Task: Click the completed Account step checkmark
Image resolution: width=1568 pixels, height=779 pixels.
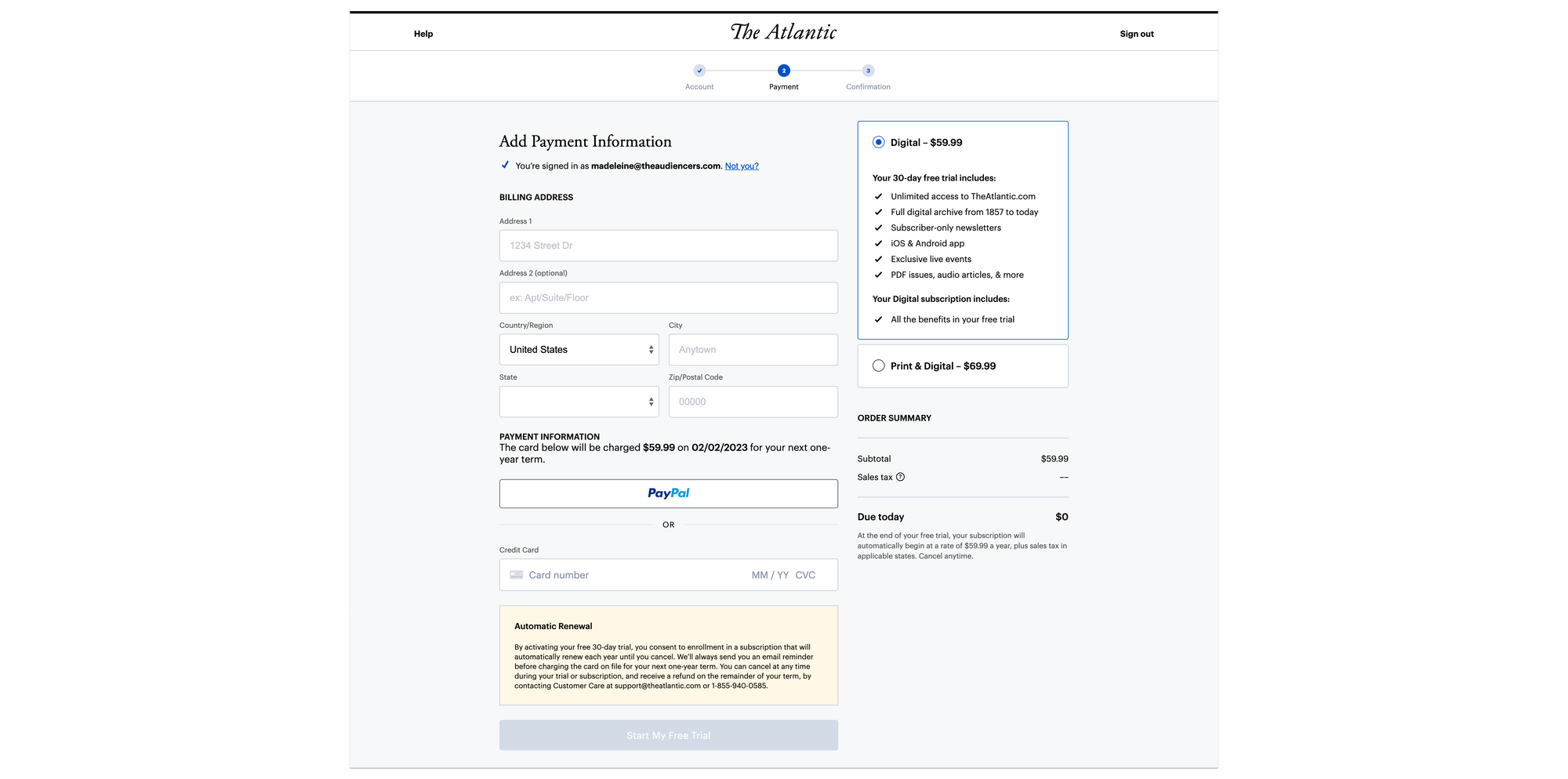Action: (699, 70)
